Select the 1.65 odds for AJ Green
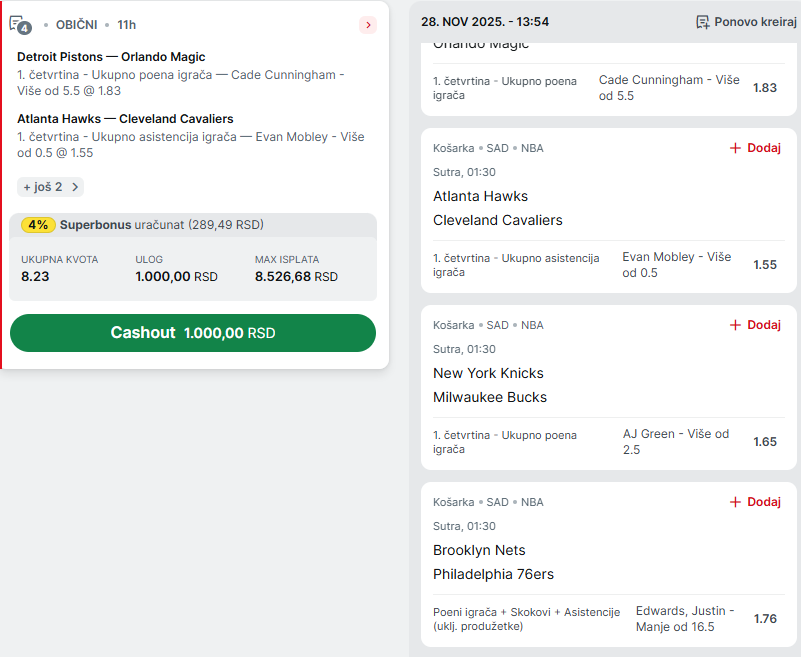The height and width of the screenshot is (657, 801). (765, 442)
